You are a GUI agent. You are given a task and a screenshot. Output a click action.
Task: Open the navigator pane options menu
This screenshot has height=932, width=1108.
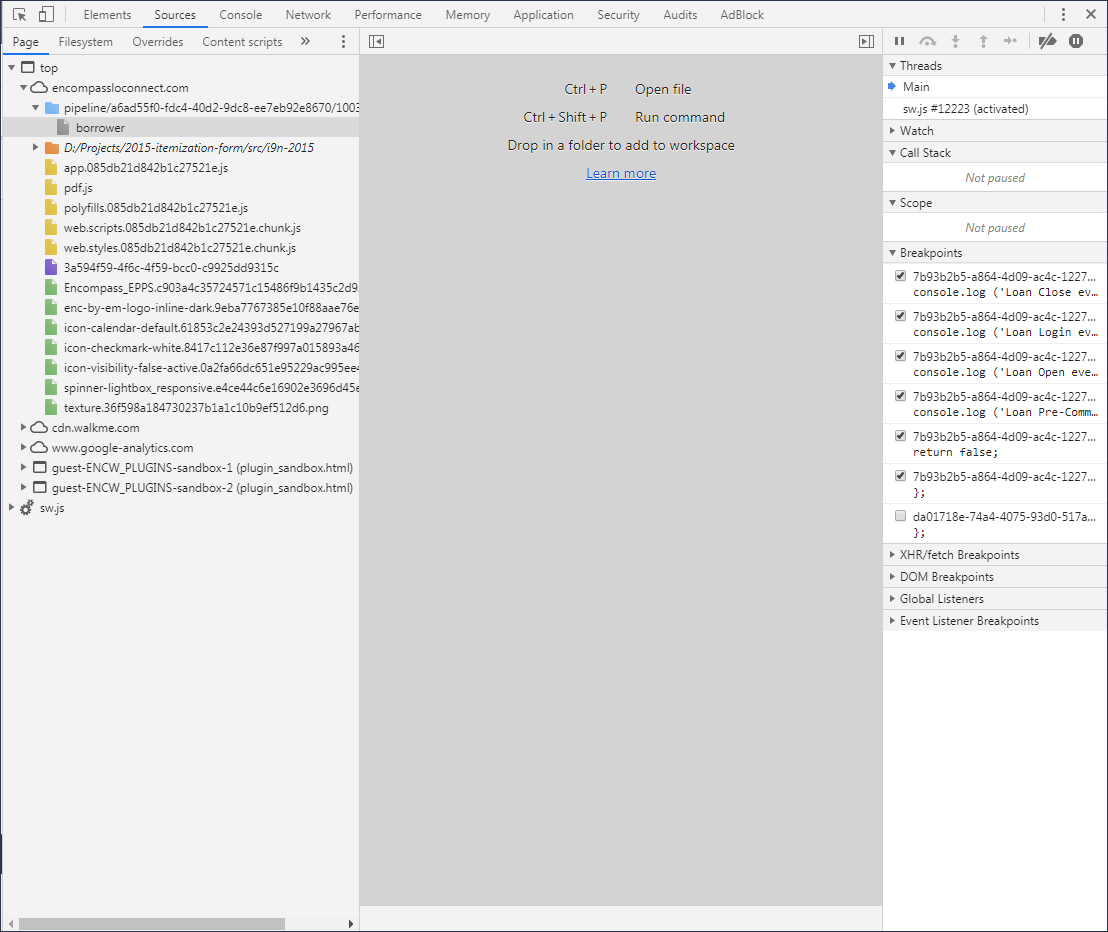tap(343, 41)
